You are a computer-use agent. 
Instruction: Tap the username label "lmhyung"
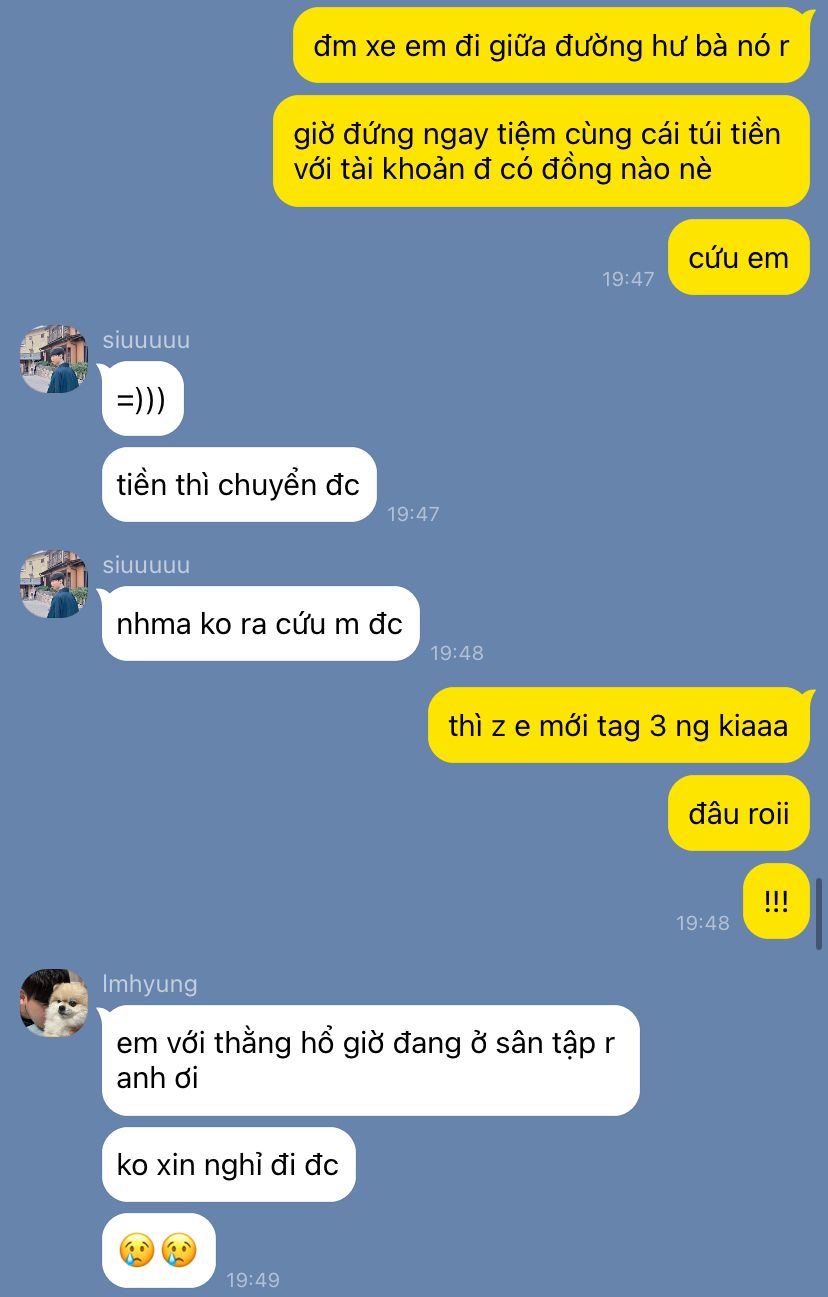pyautogui.click(x=149, y=984)
